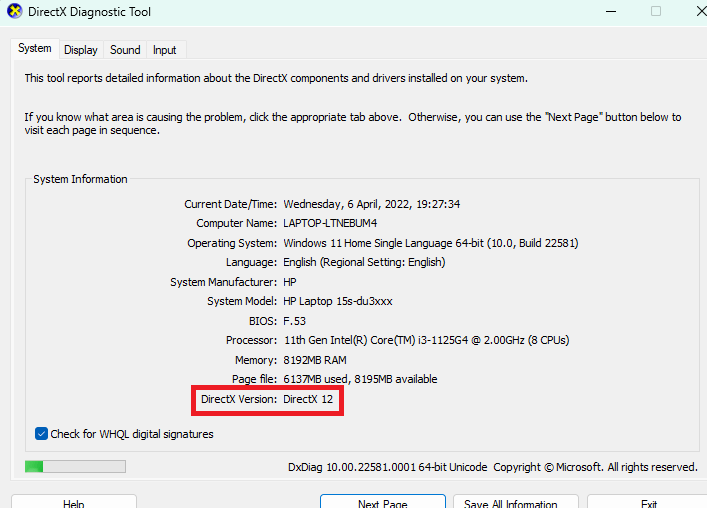Switch to the System tab
Viewport: 707px width, 508px height.
click(34, 49)
